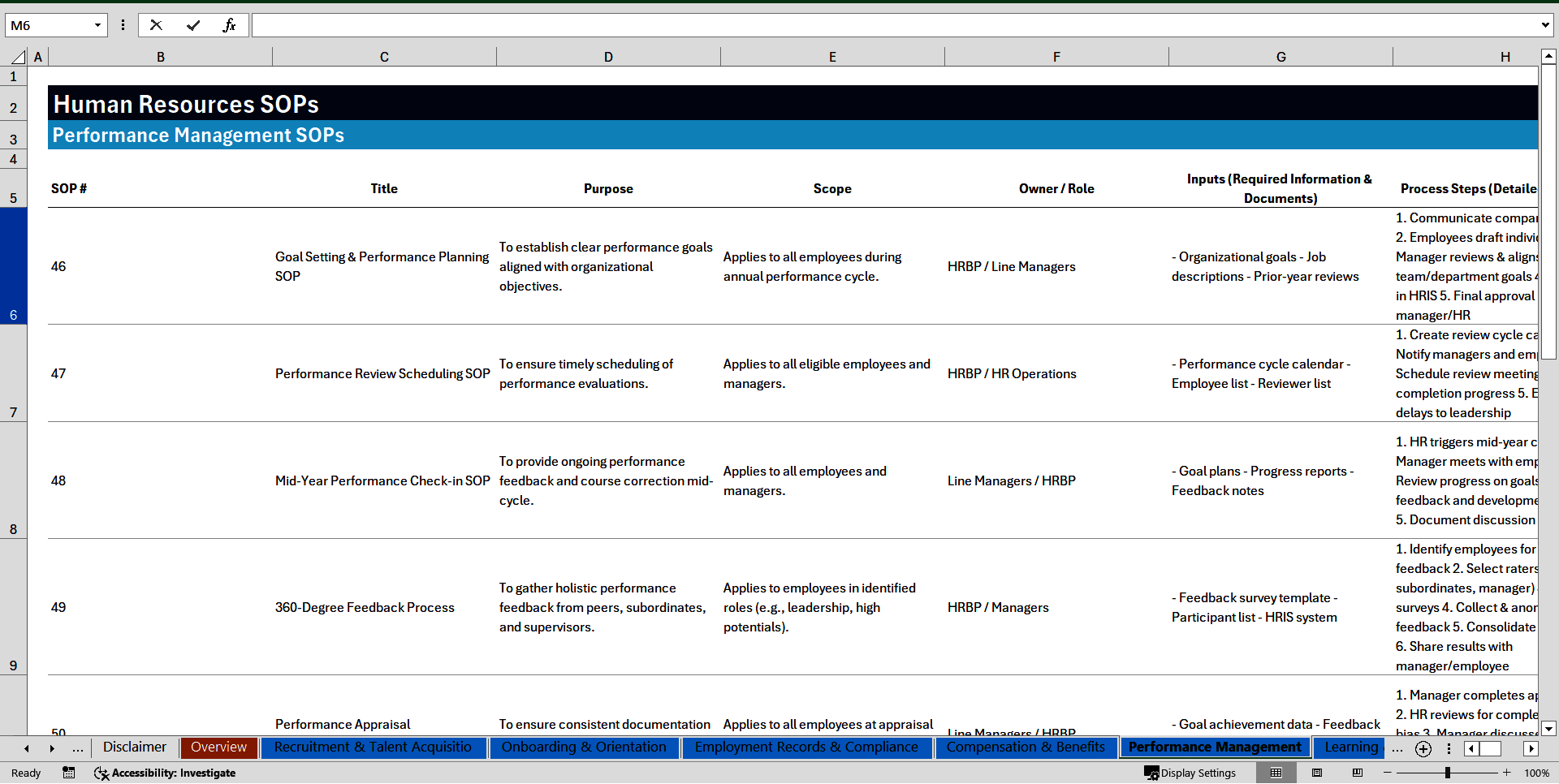
Task: Click the zoom in plus button
Action: coord(1506,773)
